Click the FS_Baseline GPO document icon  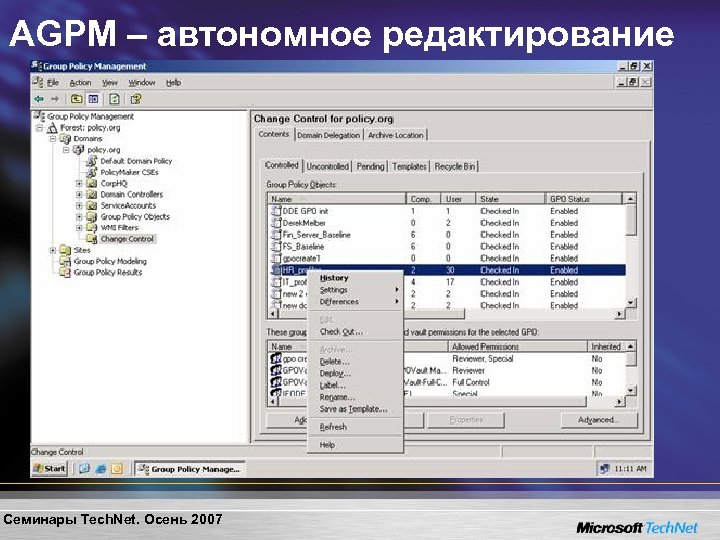coord(276,247)
